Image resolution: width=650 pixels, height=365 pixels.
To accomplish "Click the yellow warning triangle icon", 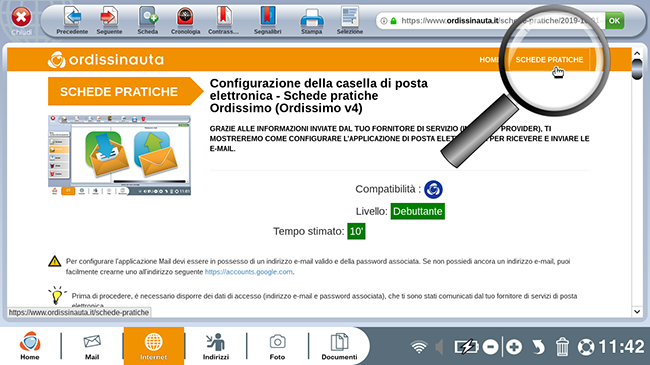I will (54, 261).
